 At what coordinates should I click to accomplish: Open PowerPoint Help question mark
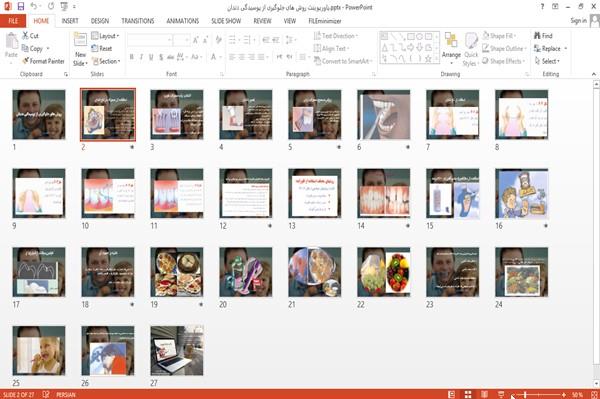click(x=542, y=7)
